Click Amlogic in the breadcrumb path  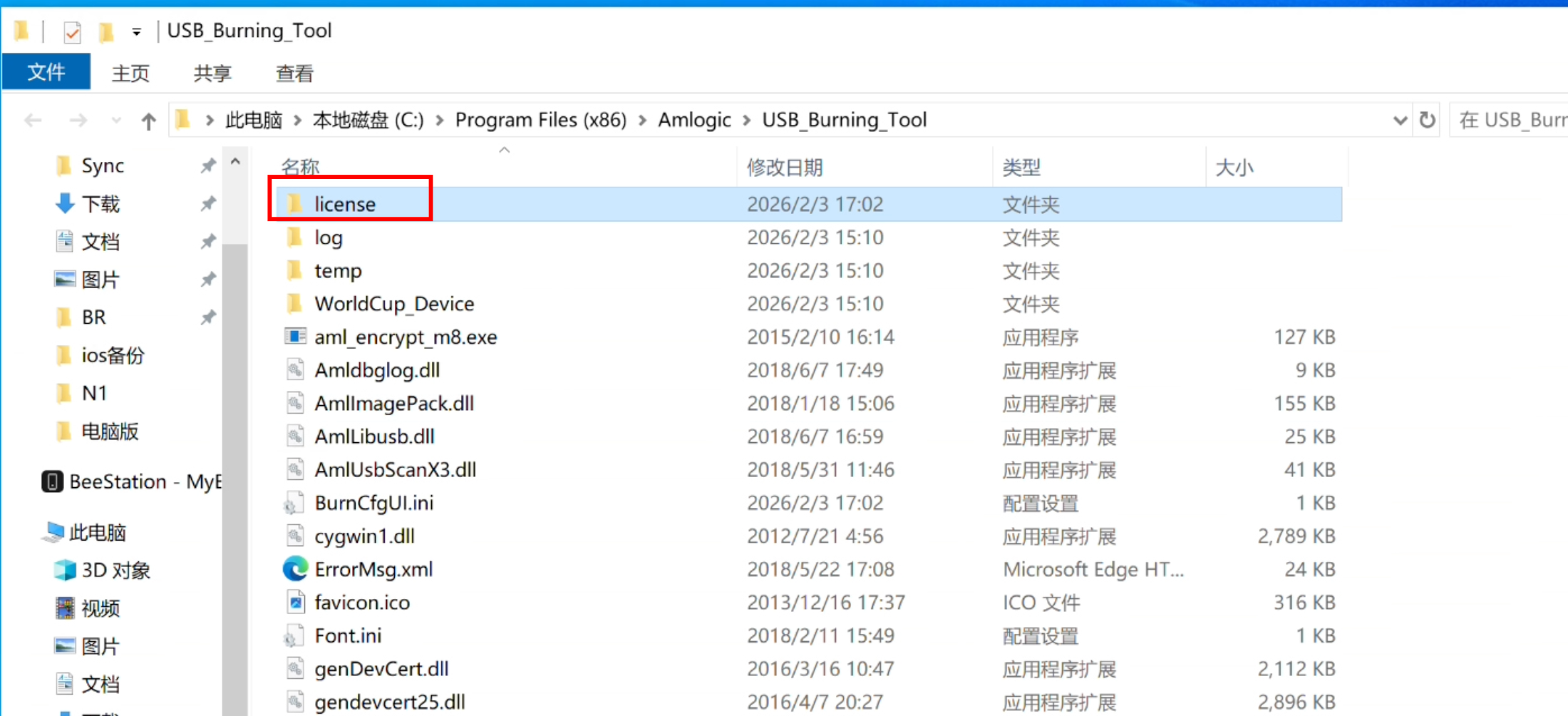694,120
